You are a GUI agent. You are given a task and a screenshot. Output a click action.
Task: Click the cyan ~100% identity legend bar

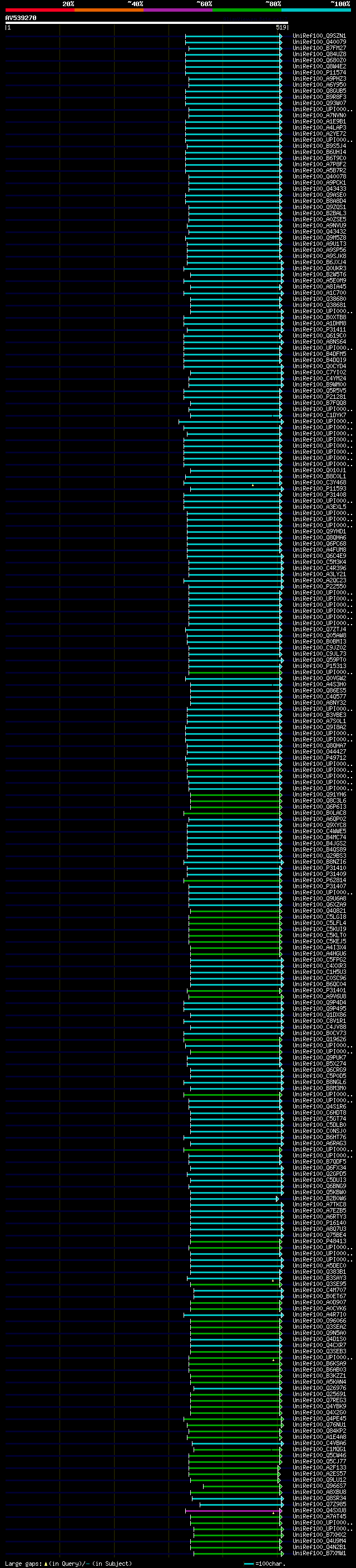click(316, 10)
